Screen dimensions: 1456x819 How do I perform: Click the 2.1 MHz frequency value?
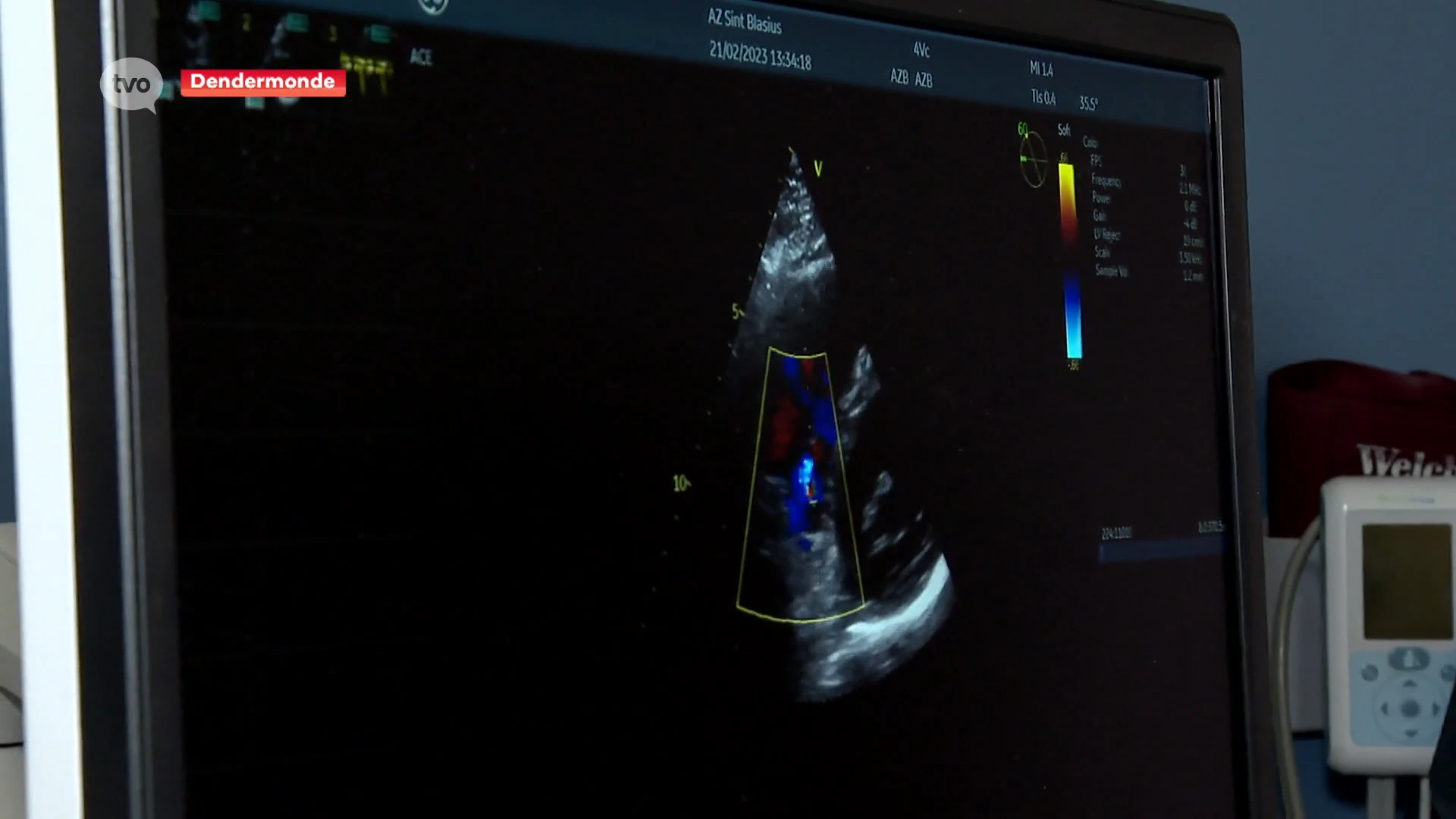click(x=1190, y=189)
